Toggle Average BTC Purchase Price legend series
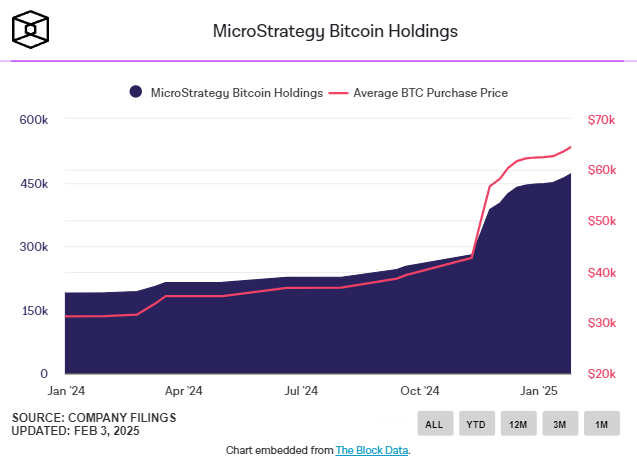 coord(428,93)
